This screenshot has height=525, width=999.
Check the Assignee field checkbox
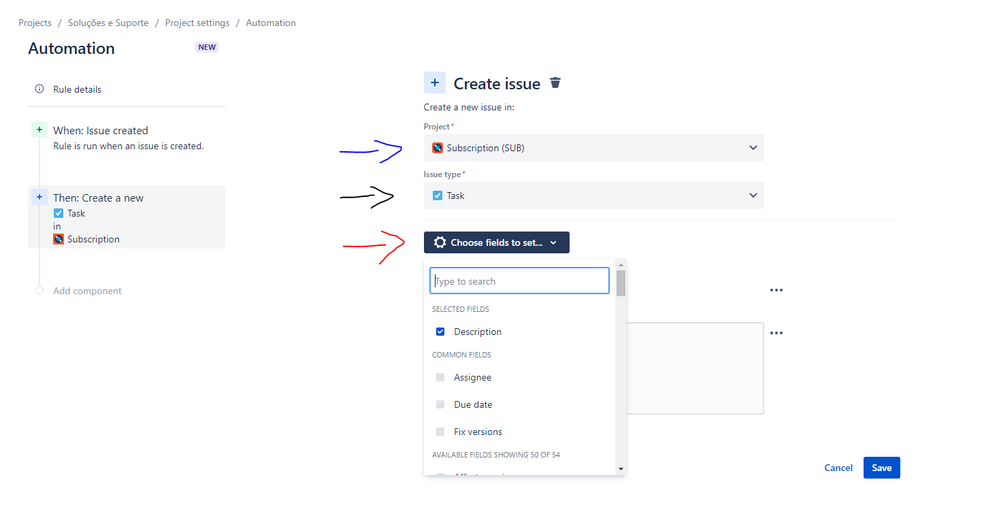coord(440,377)
